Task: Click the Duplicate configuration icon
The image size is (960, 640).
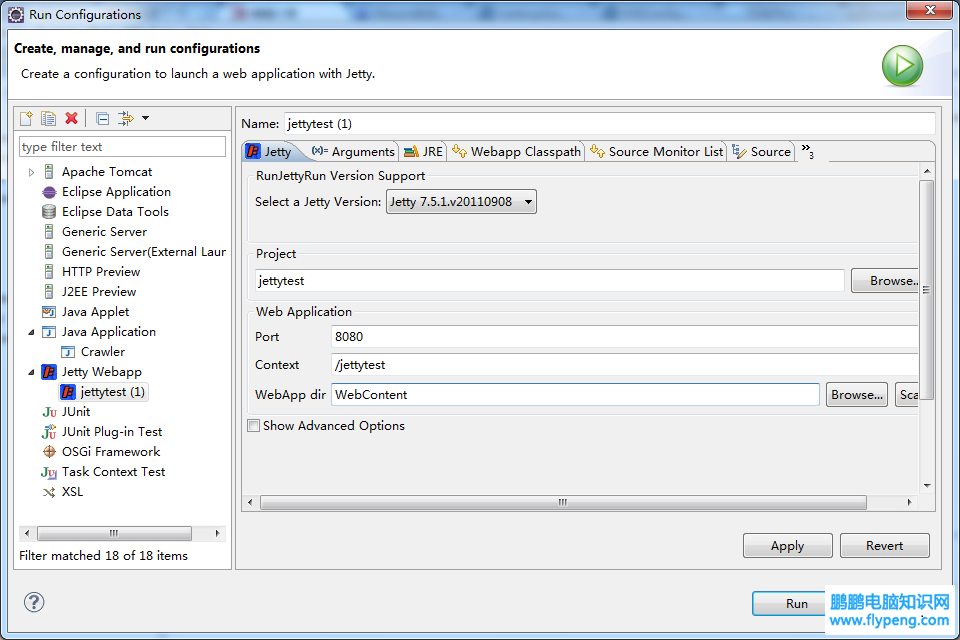Action: [48, 118]
